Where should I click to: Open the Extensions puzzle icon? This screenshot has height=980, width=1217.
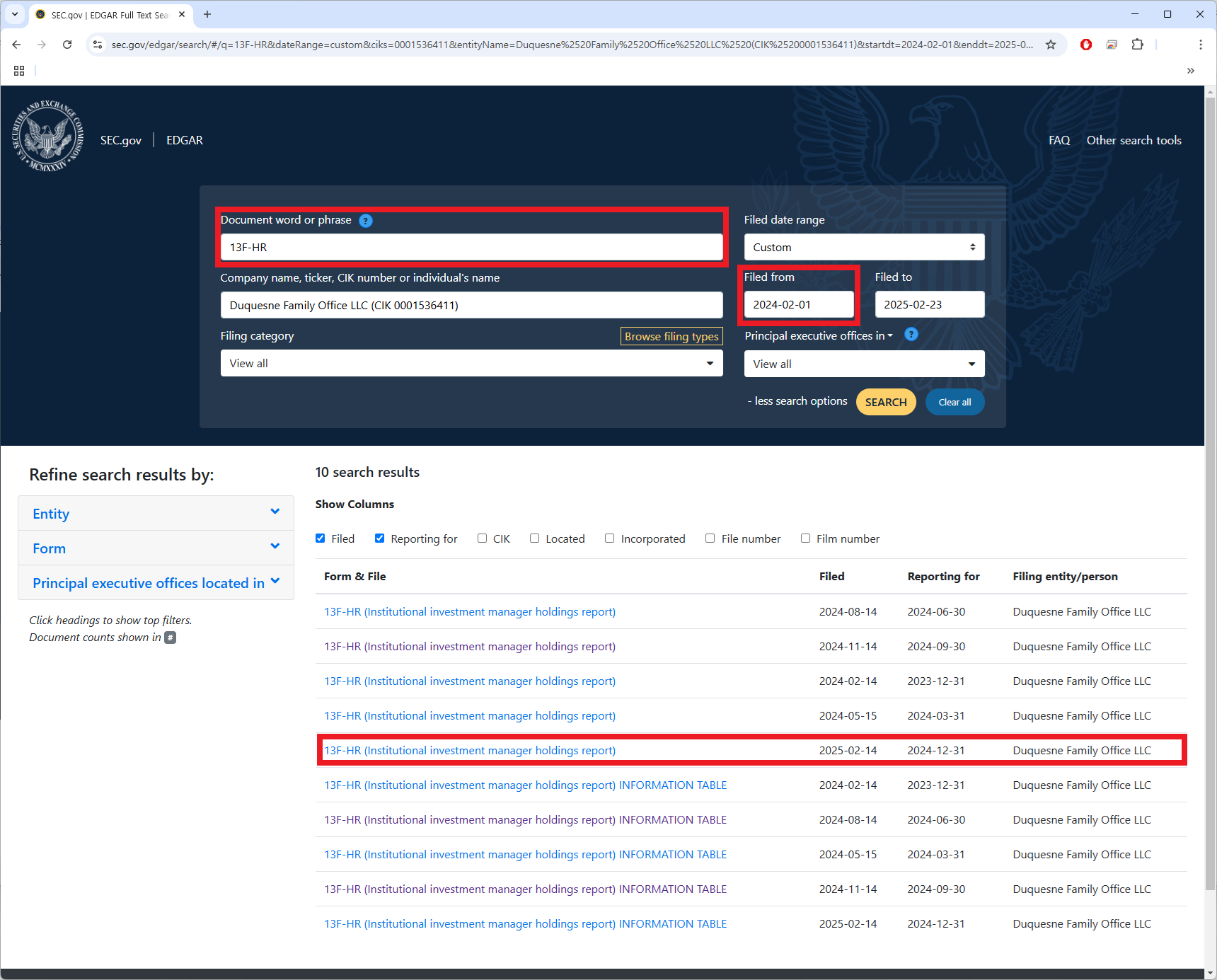[x=1137, y=45]
